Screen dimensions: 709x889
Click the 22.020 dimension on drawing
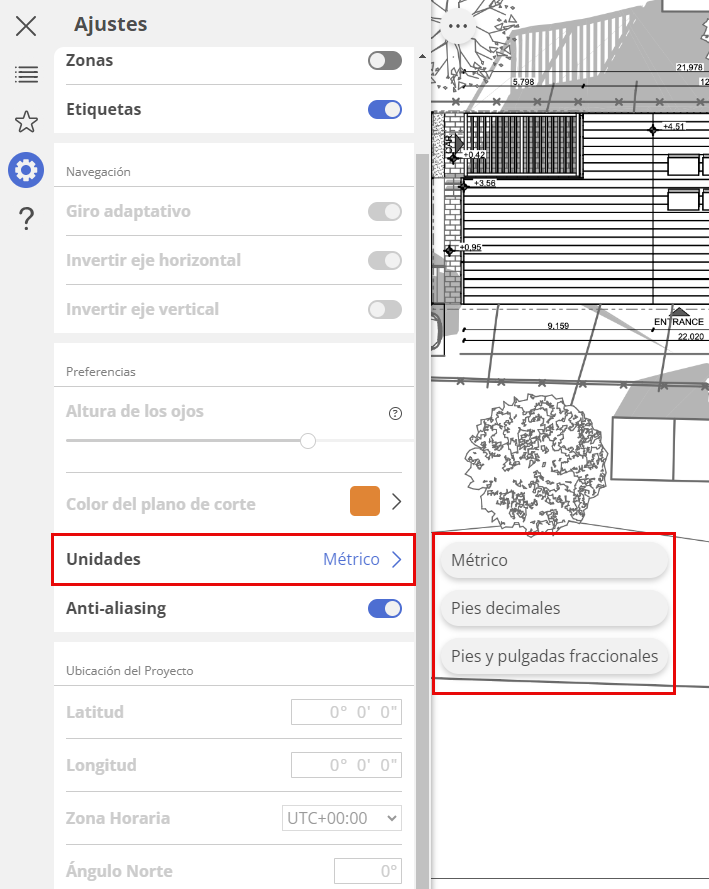[691, 337]
